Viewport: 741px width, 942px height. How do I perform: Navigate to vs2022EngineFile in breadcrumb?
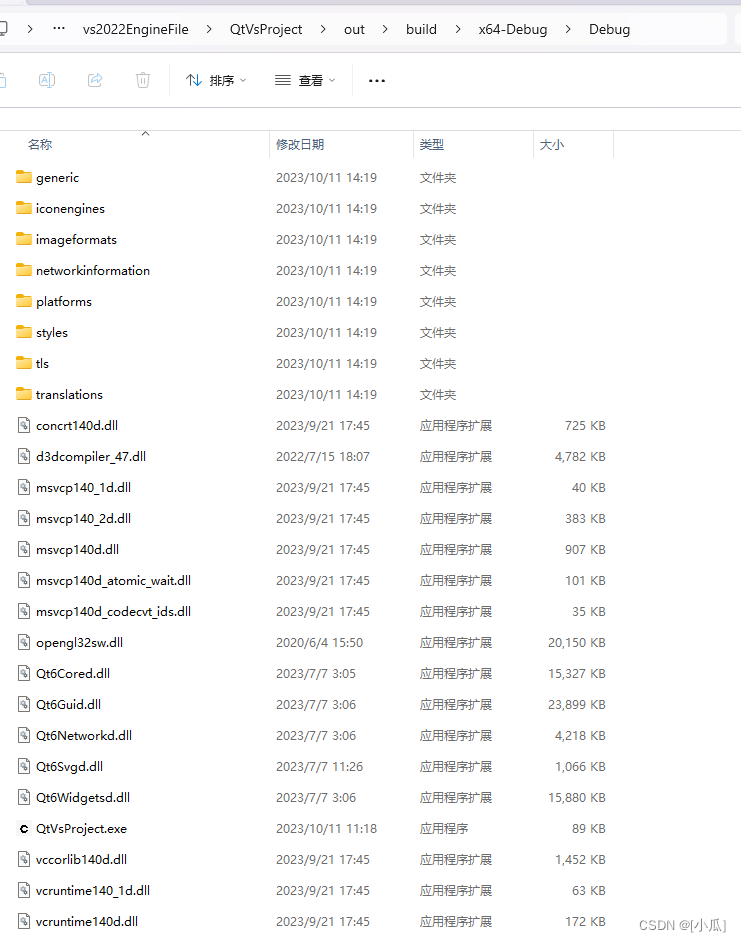click(x=136, y=29)
